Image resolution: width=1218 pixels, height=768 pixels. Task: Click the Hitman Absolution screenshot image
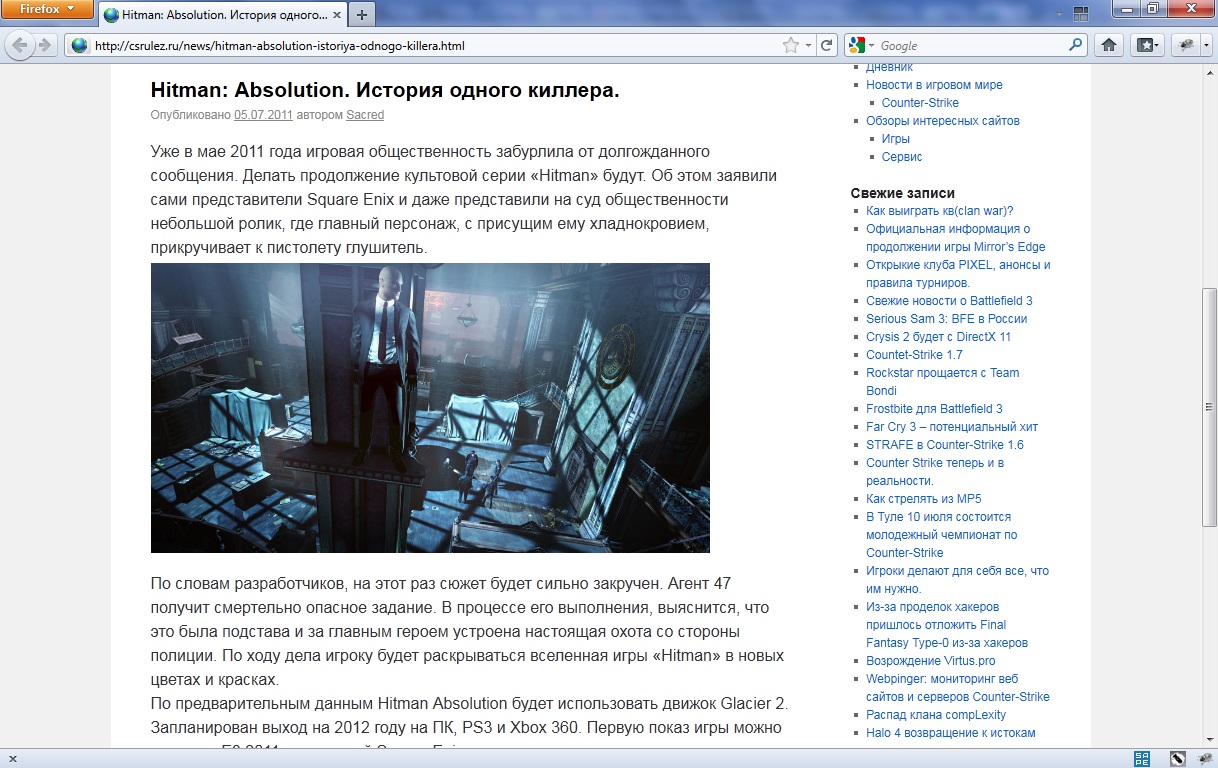pos(430,408)
